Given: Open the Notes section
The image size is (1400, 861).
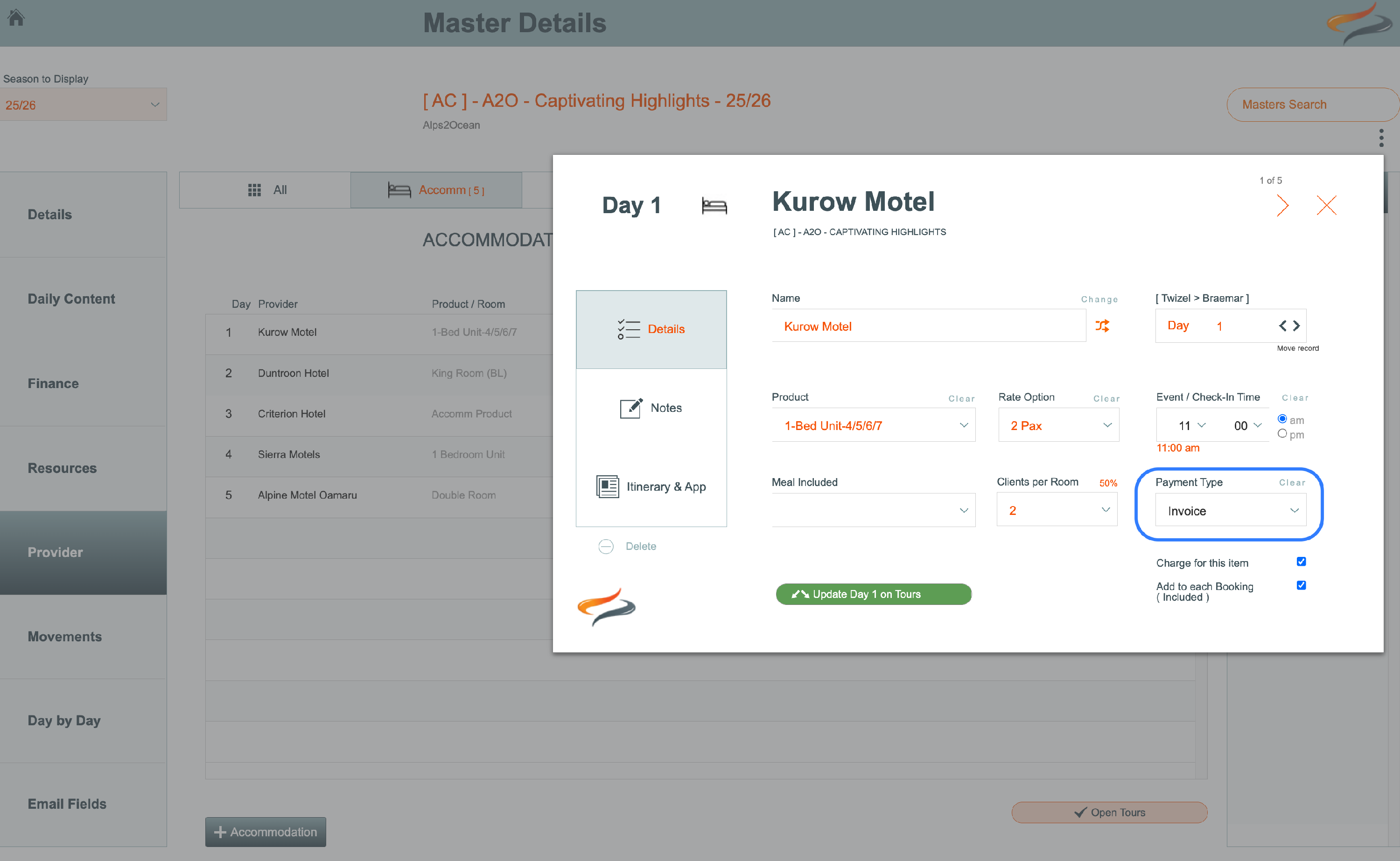Looking at the screenshot, I should click(651, 408).
